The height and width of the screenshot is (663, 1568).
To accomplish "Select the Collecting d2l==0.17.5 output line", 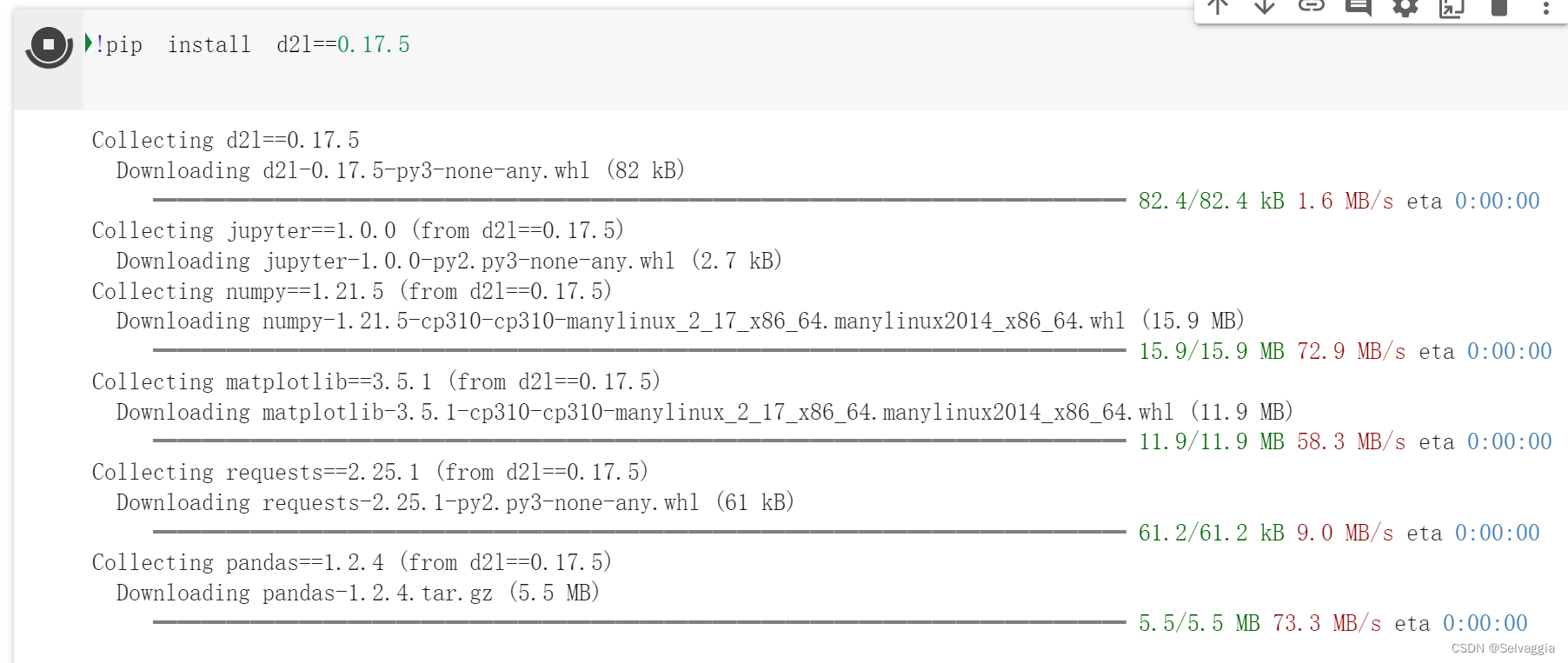I will click(225, 140).
